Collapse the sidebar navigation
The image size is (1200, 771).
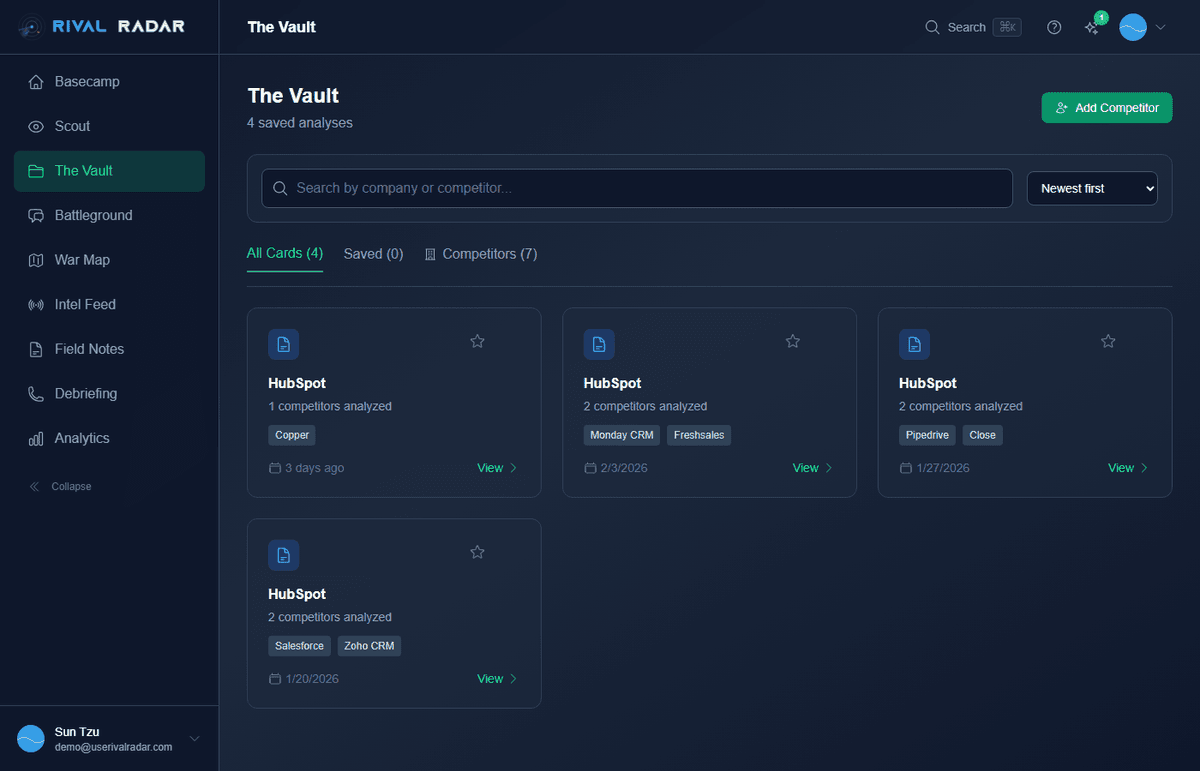pos(60,486)
